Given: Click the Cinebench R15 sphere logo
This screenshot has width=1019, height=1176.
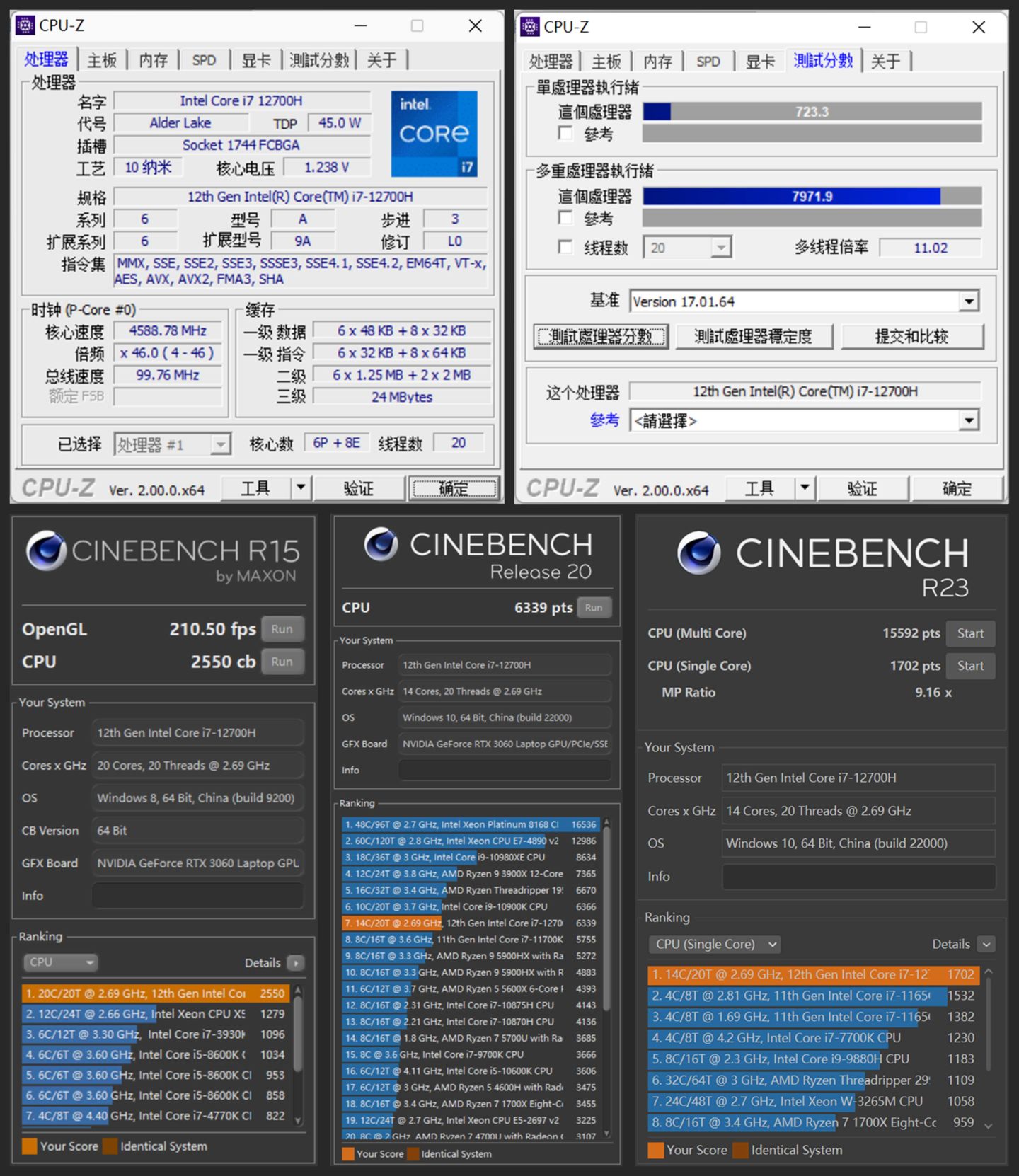Looking at the screenshot, I should (x=46, y=550).
